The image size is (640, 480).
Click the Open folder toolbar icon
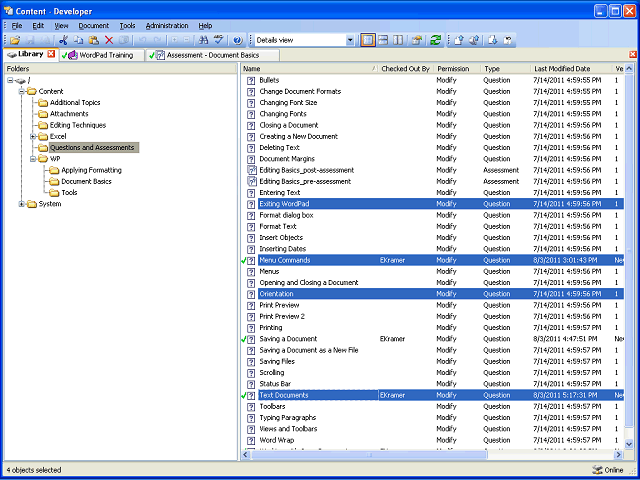[16, 40]
